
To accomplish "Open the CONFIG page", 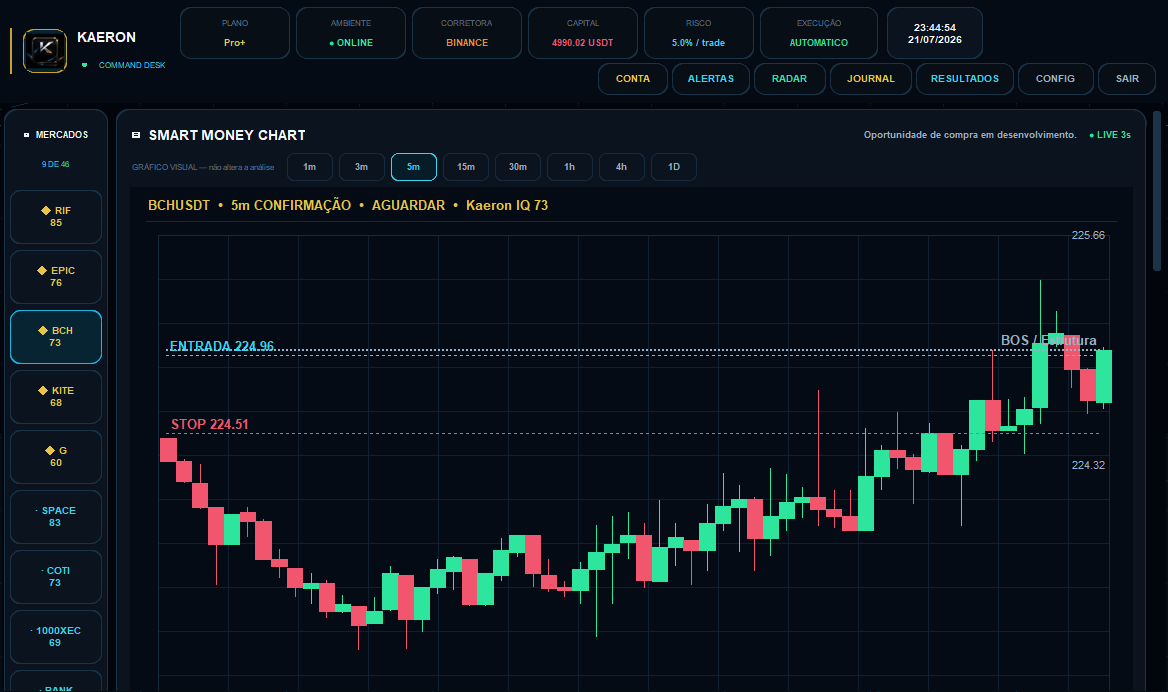I will 1055,78.
